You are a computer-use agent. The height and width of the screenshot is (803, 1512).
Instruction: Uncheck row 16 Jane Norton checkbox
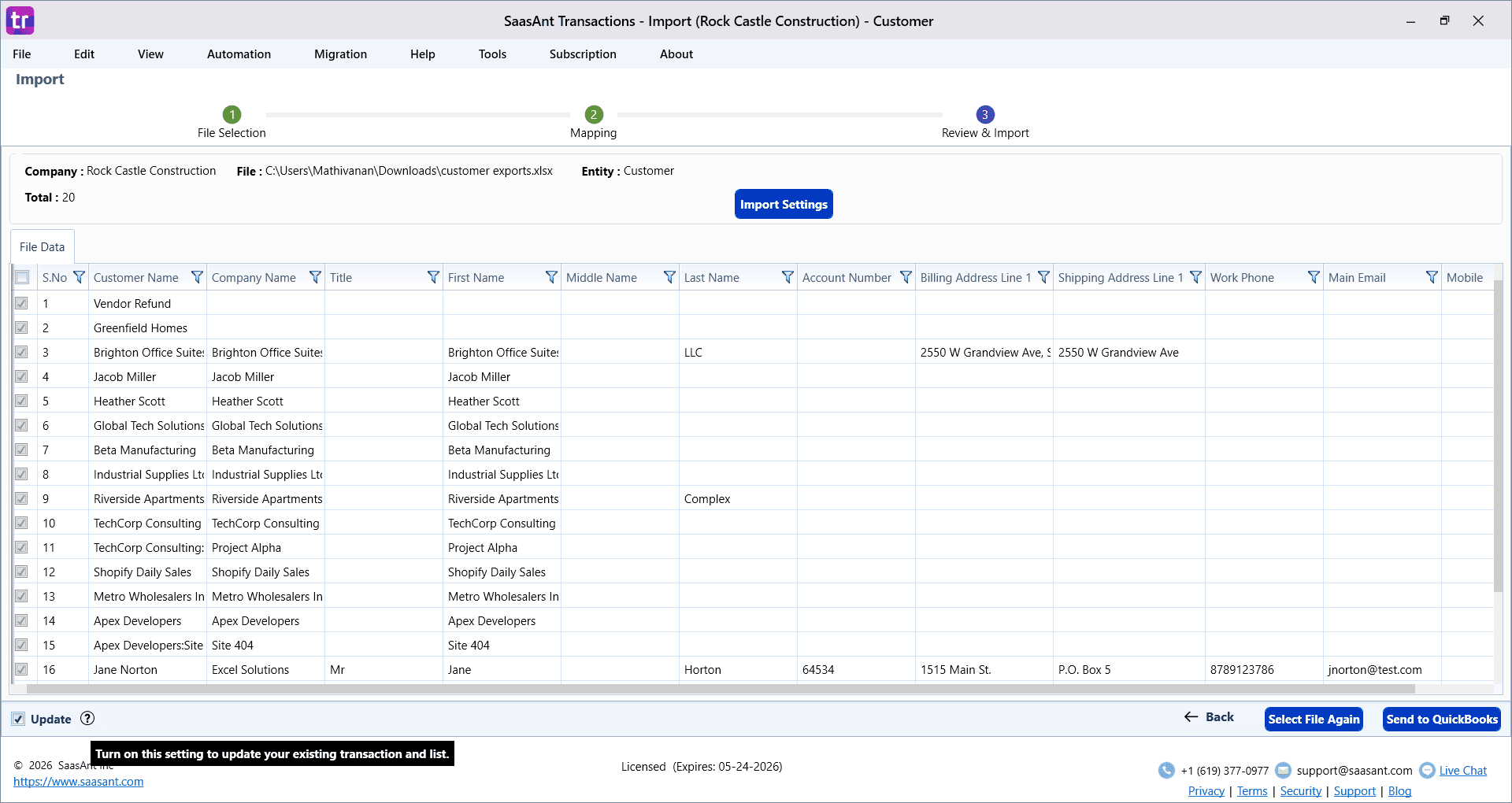tap(21, 669)
